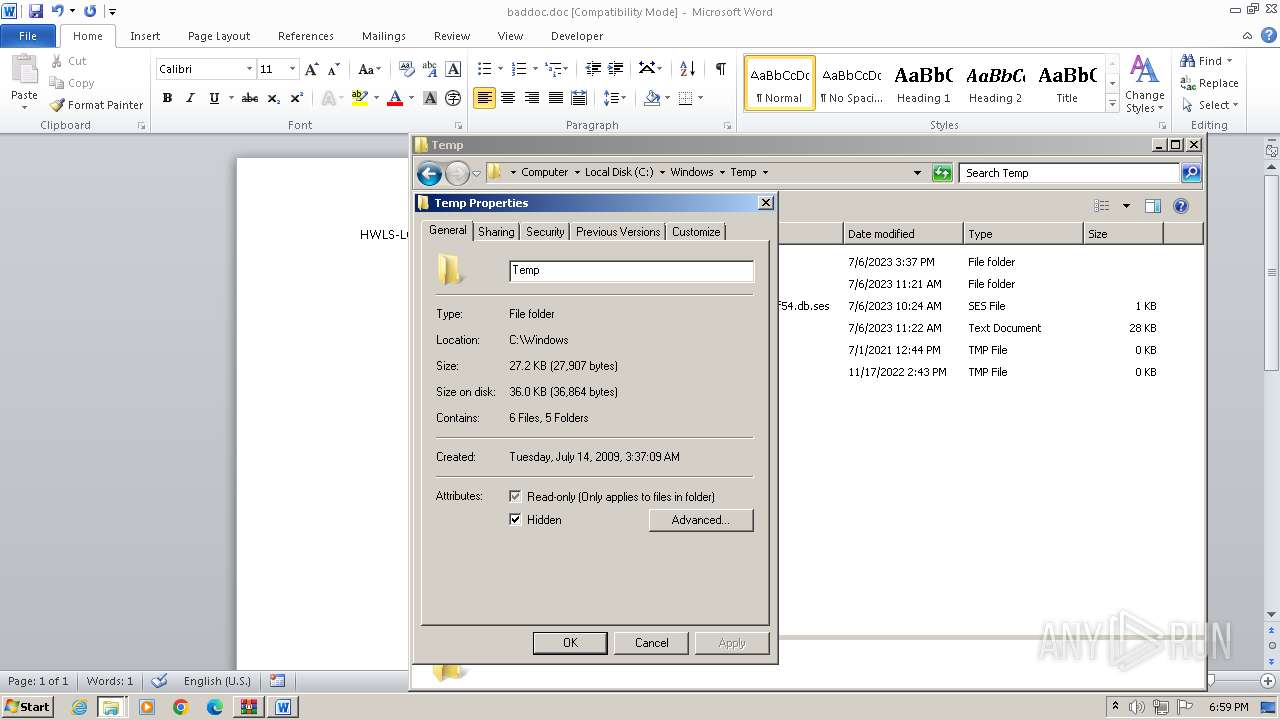Click the Search Temp input box
Screen dimensions: 1280x720
coord(1069,173)
